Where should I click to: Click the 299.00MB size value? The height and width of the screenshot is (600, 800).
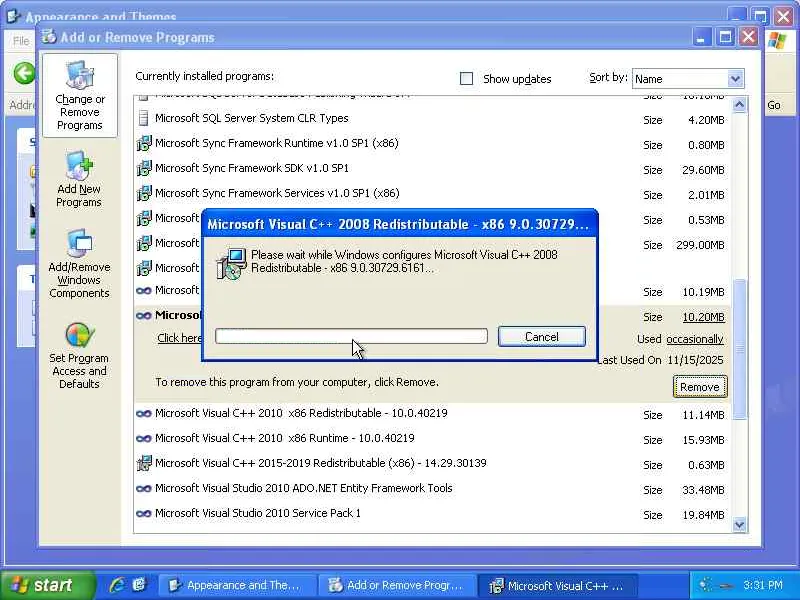click(x=700, y=245)
